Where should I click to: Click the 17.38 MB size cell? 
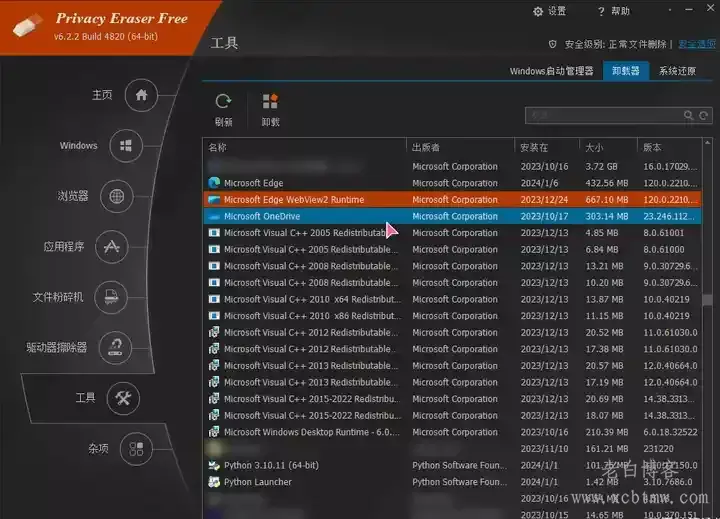point(604,349)
